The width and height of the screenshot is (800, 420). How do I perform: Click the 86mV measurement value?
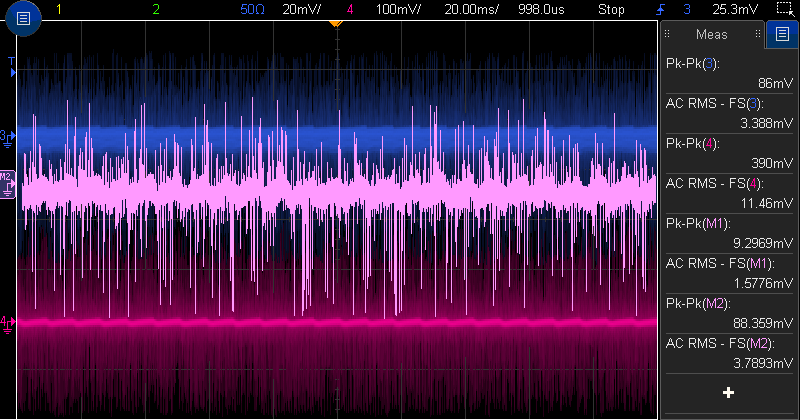tap(776, 83)
